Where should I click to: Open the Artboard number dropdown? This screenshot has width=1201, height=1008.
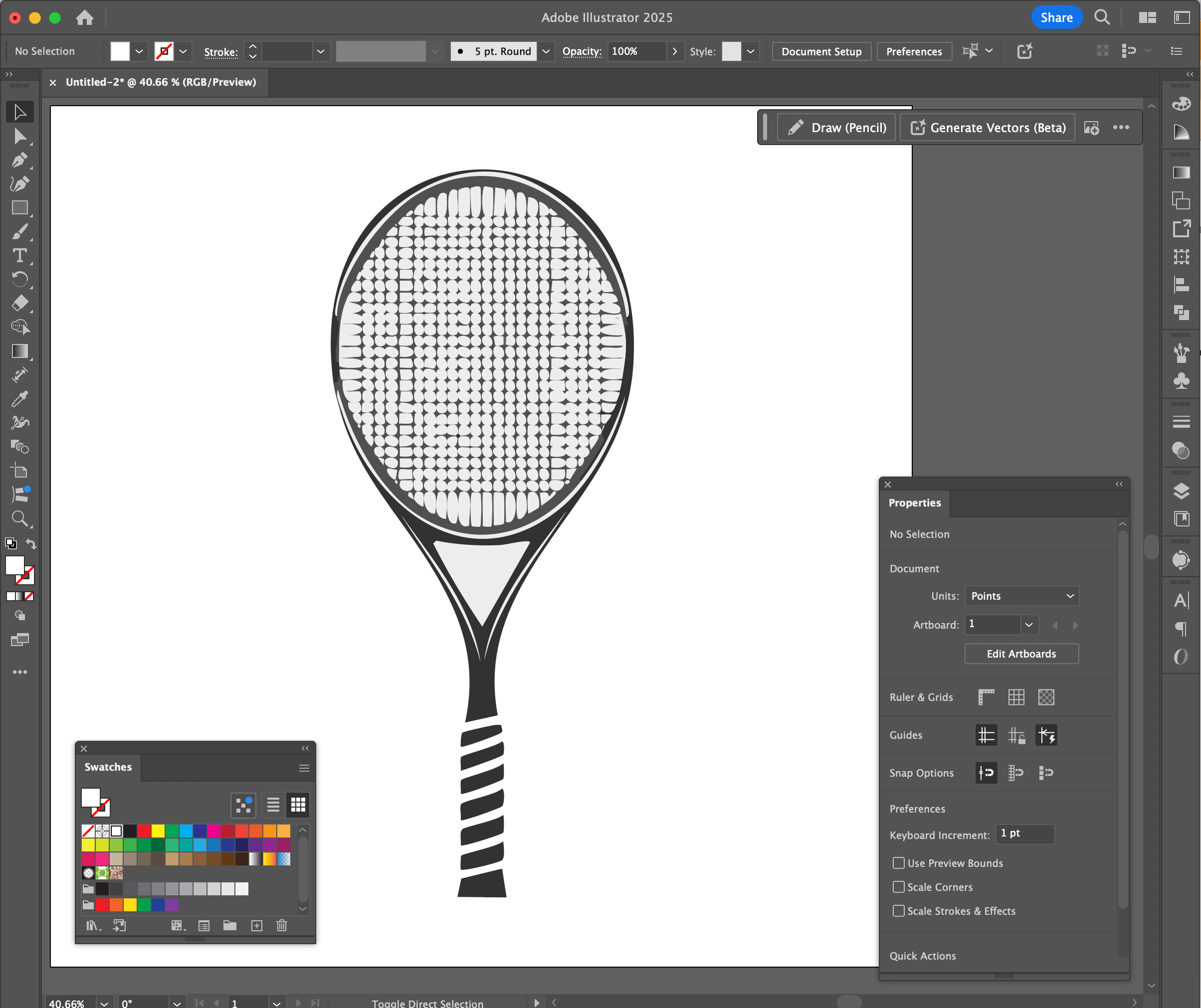click(x=1029, y=624)
